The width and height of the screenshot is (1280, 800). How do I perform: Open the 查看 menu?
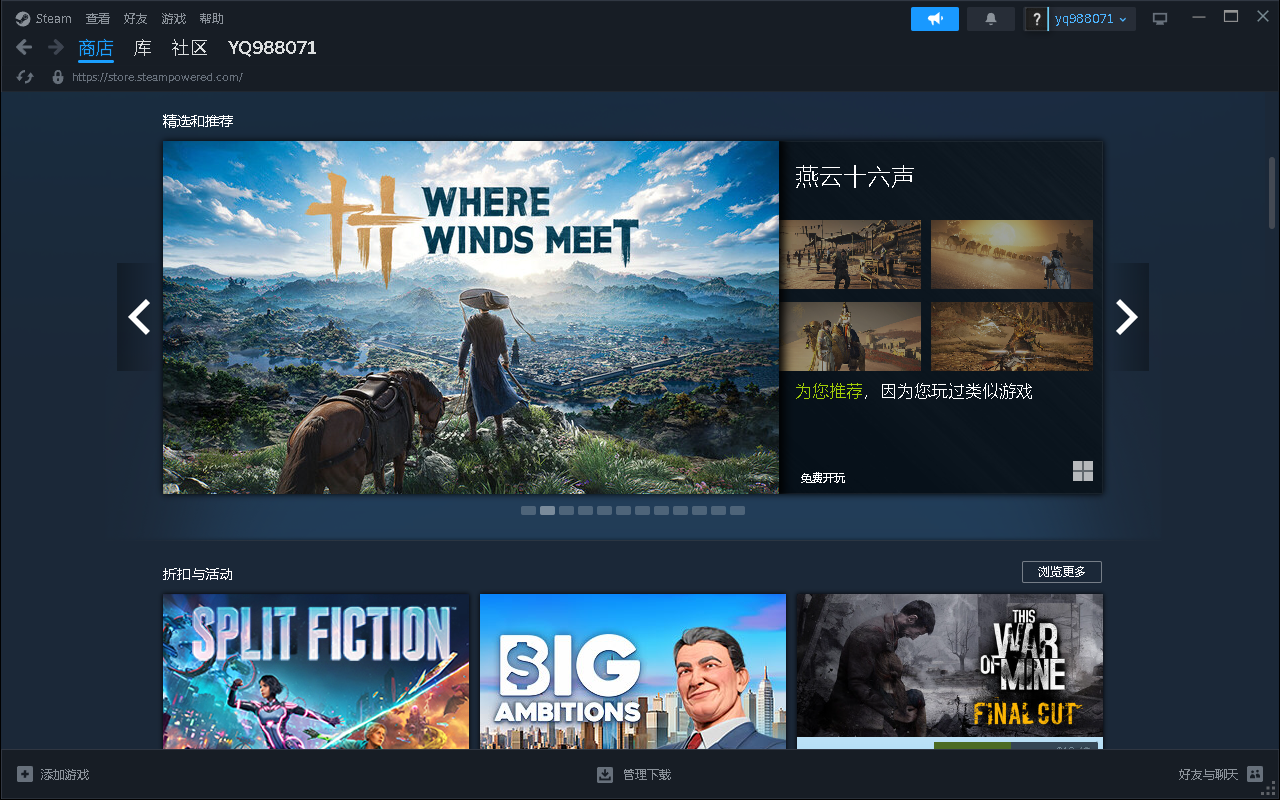click(98, 19)
